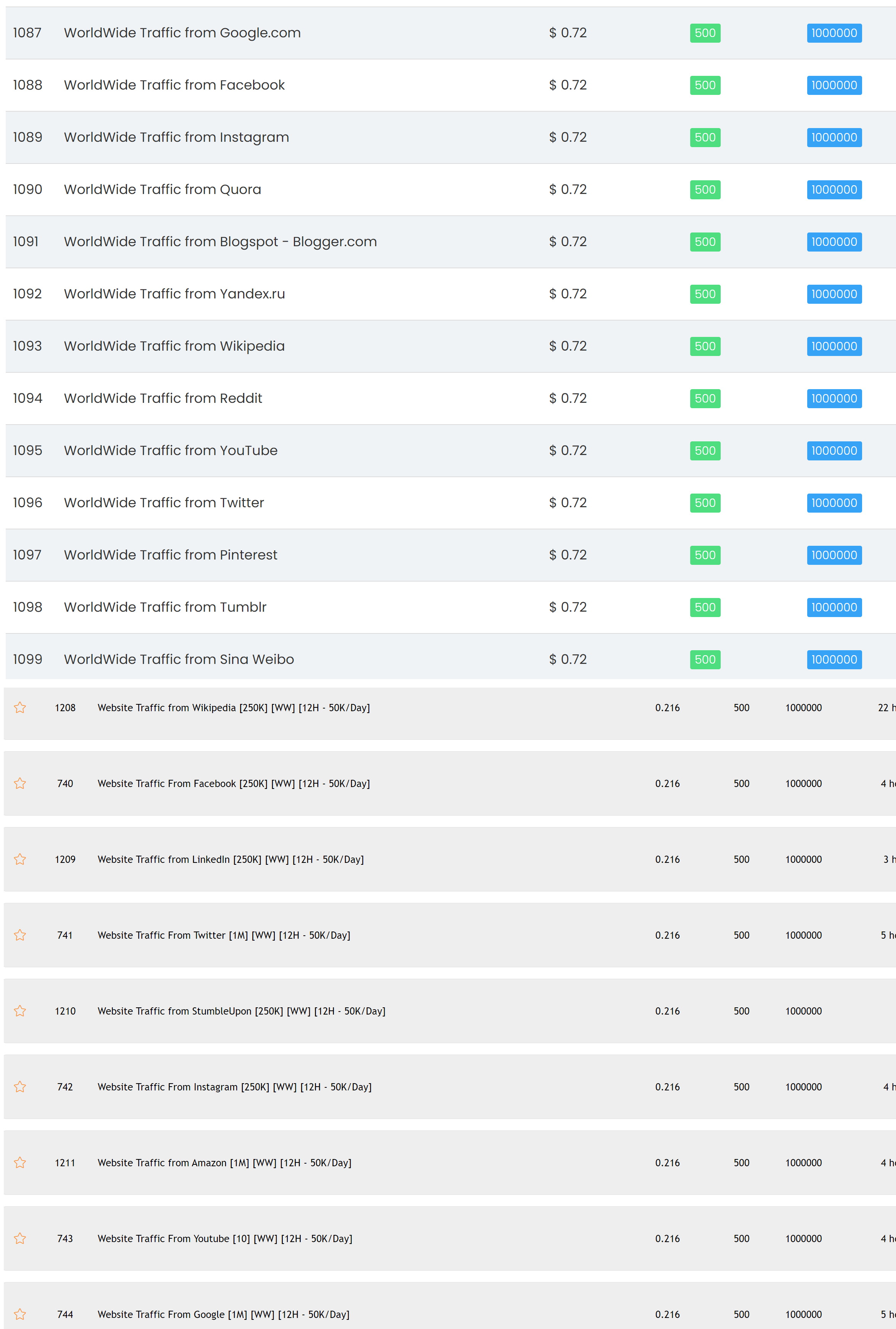The width and height of the screenshot is (896, 1329).
Task: Click the 1000000 badge in Blogspot row 1091
Action: (834, 242)
